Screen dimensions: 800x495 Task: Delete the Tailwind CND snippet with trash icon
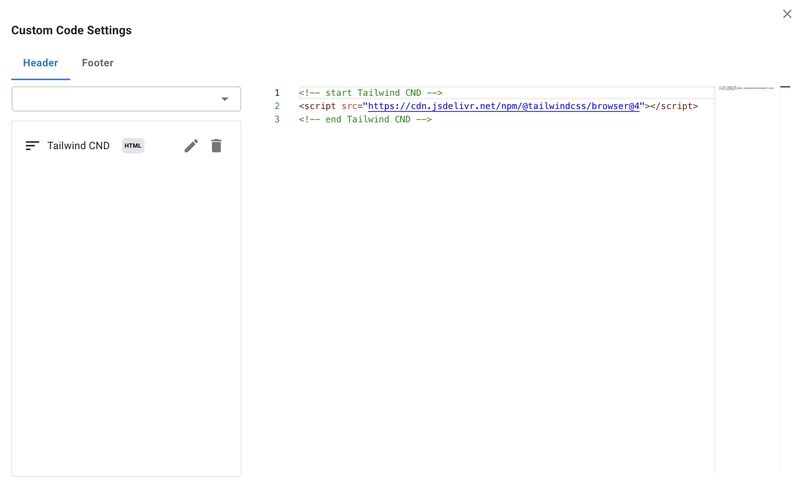point(216,146)
